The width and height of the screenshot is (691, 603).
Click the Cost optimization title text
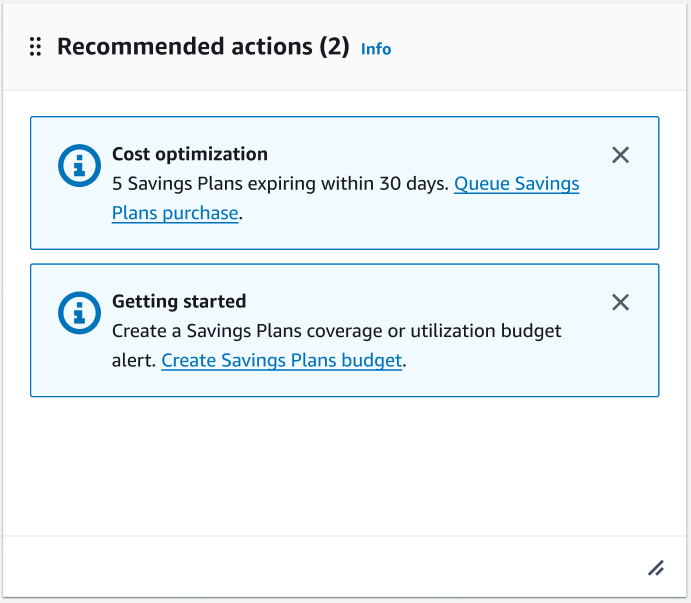point(190,154)
